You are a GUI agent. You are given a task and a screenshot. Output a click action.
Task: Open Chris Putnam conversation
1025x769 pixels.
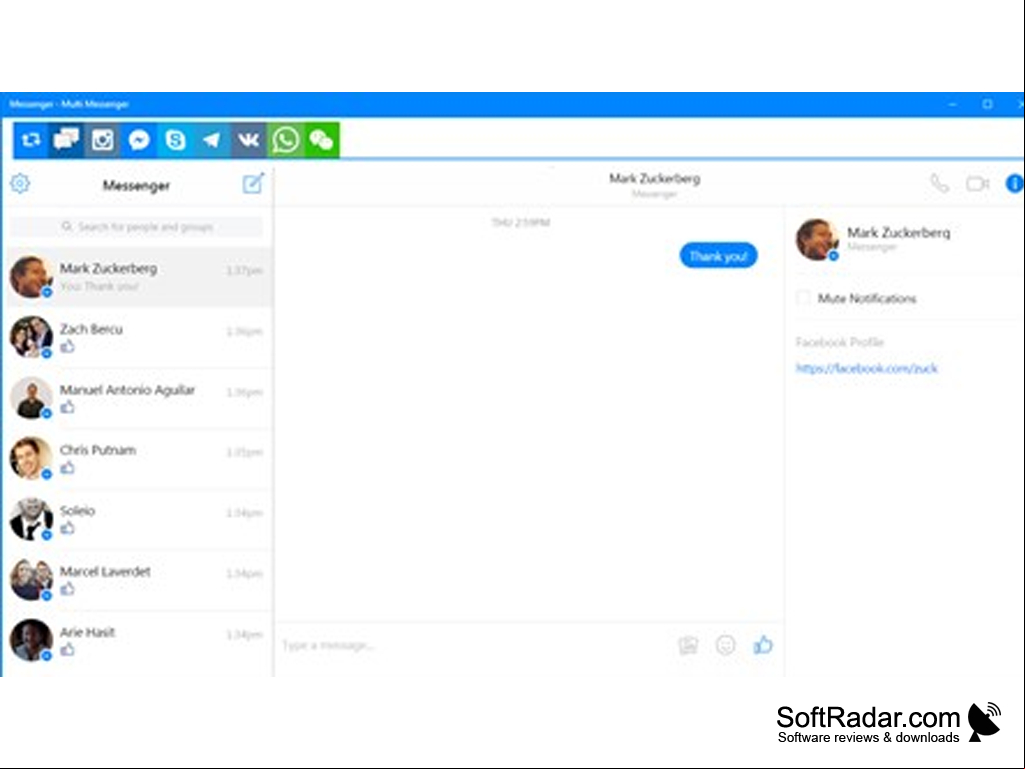pos(138,458)
